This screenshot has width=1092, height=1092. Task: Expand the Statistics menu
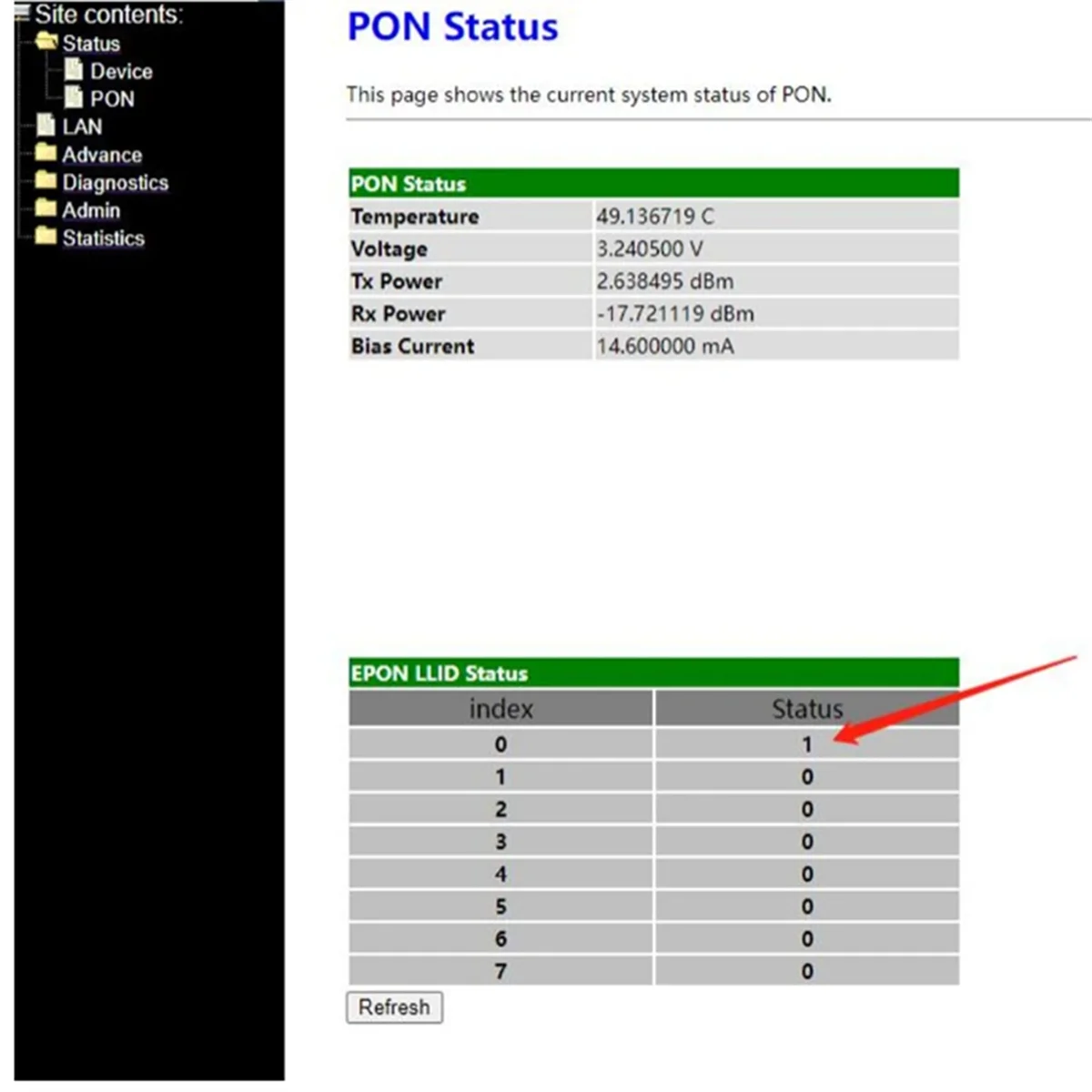(x=103, y=238)
